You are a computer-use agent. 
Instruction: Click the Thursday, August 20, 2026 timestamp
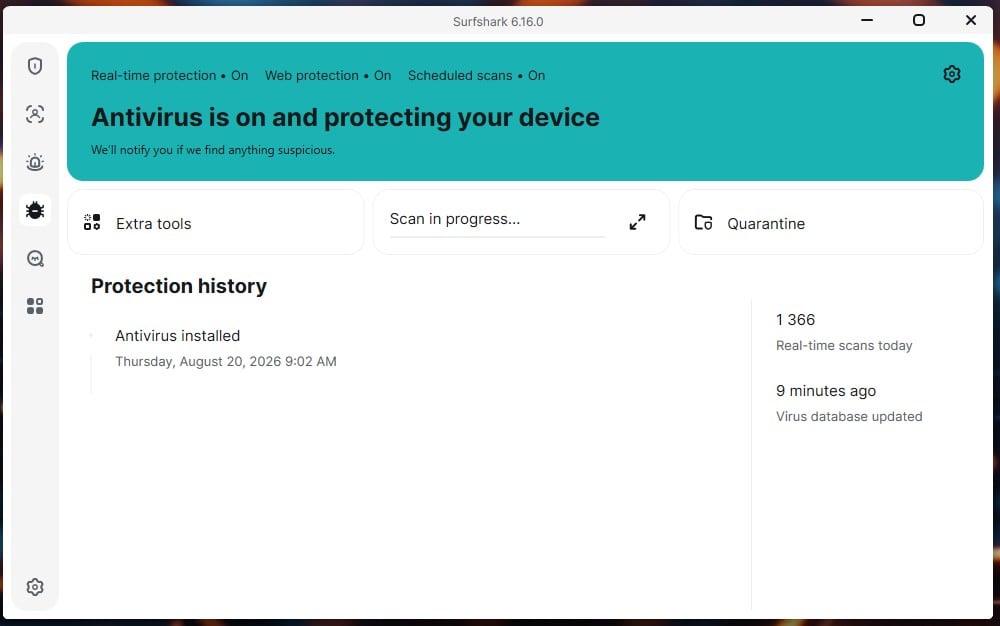(x=226, y=361)
